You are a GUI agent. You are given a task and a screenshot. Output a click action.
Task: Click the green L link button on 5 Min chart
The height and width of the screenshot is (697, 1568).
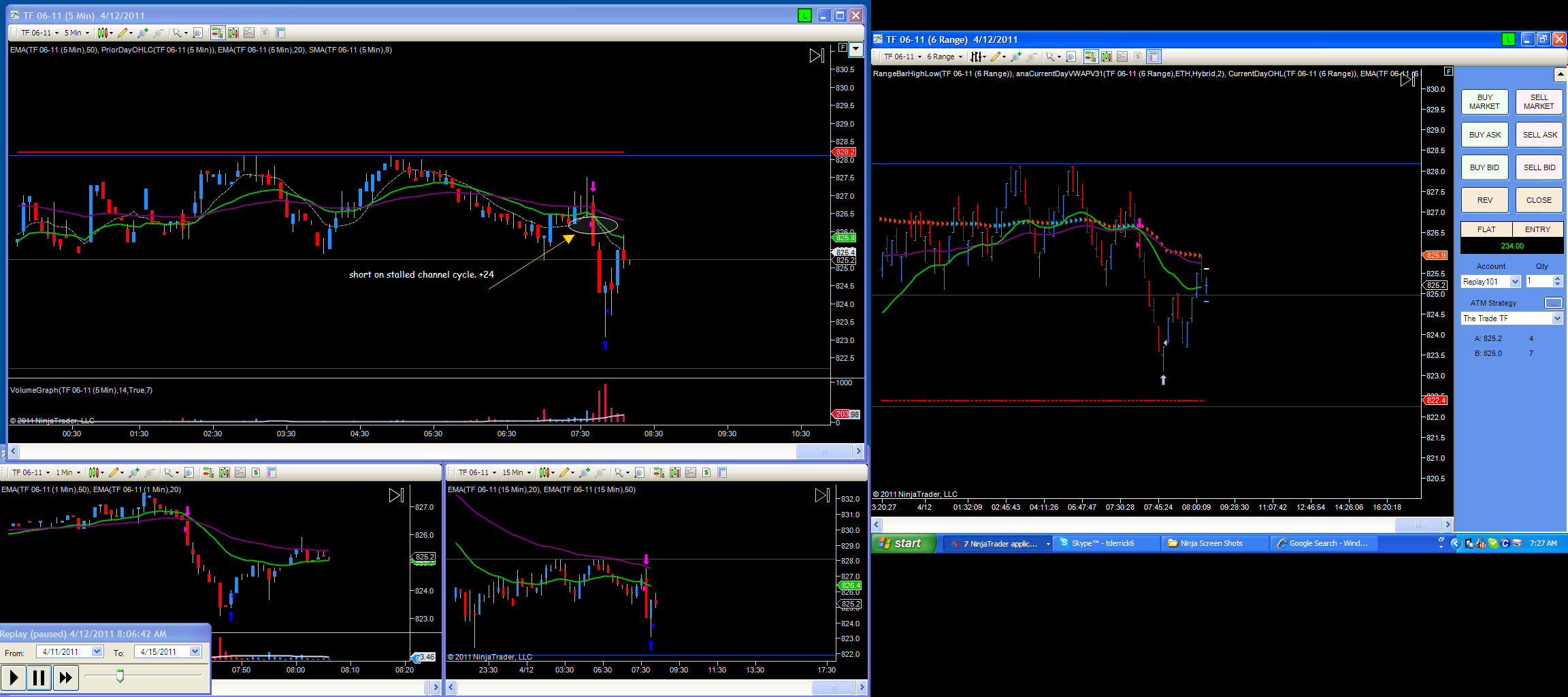coord(804,16)
